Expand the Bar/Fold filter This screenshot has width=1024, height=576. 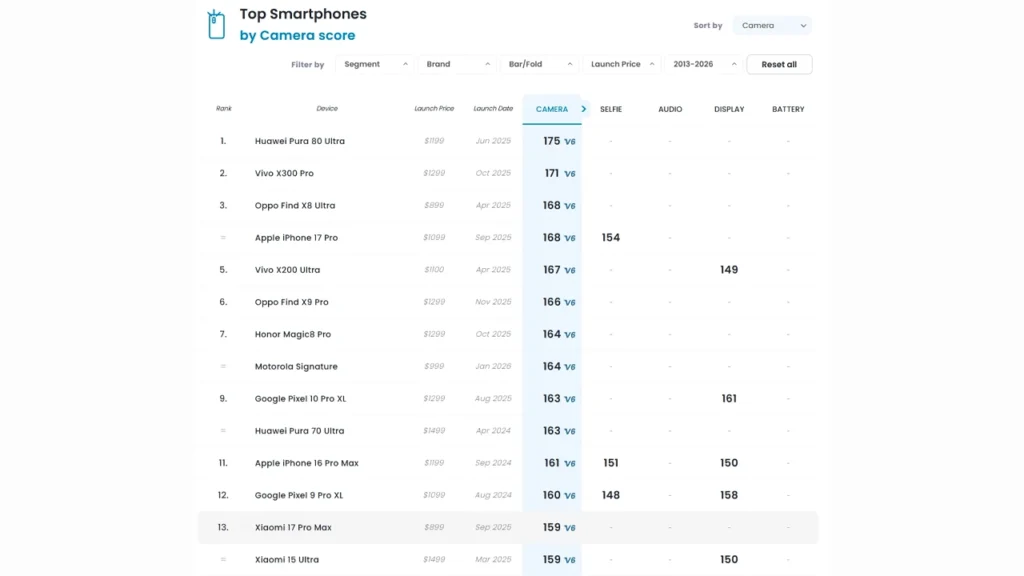coord(537,63)
